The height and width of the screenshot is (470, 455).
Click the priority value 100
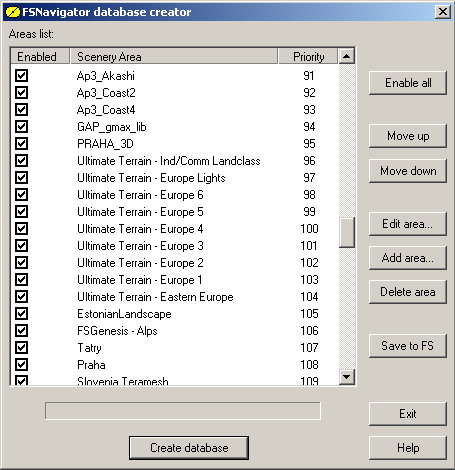tap(309, 229)
